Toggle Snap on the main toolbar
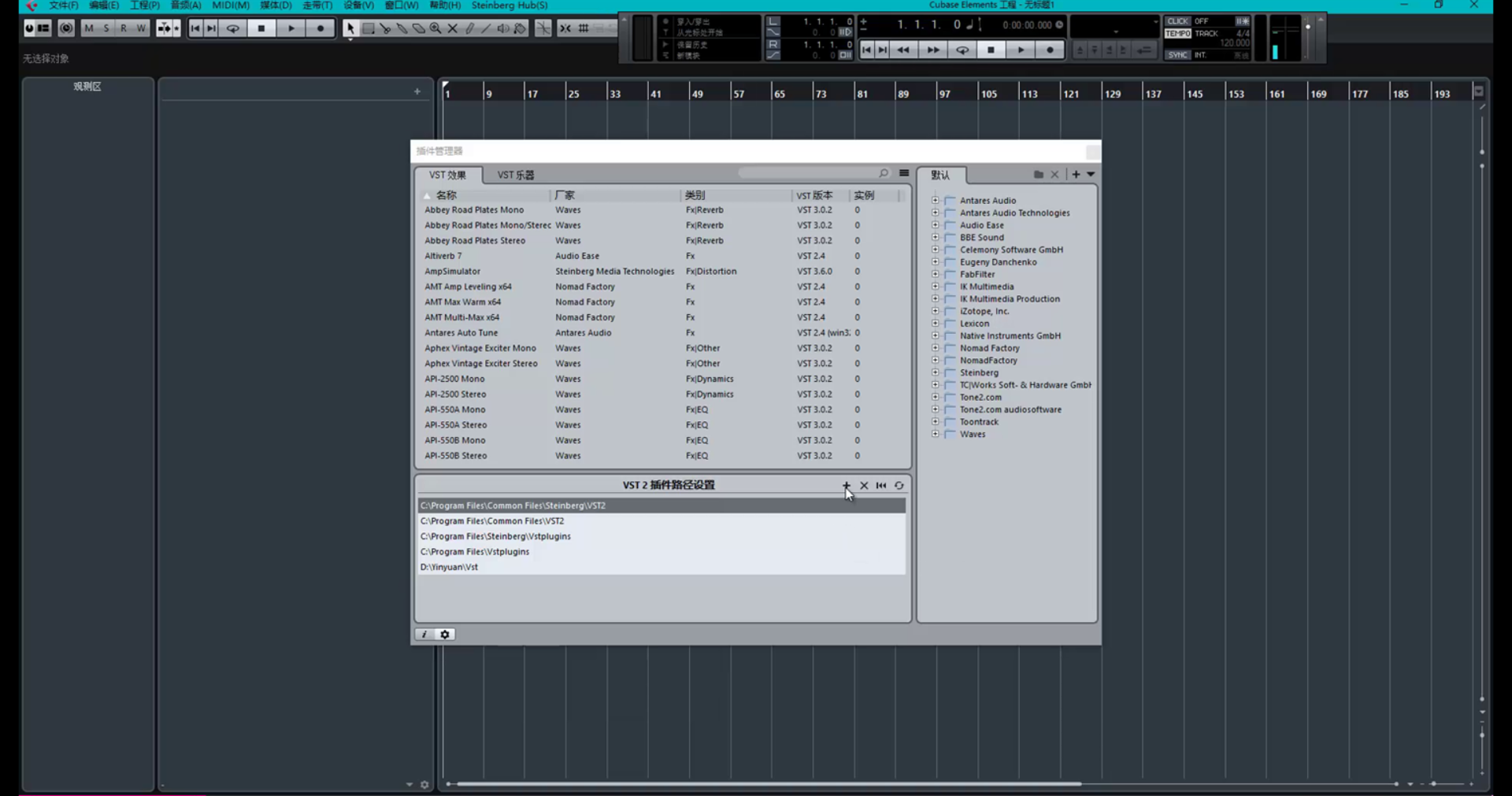Screen dimensions: 1512x796 click(x=565, y=28)
